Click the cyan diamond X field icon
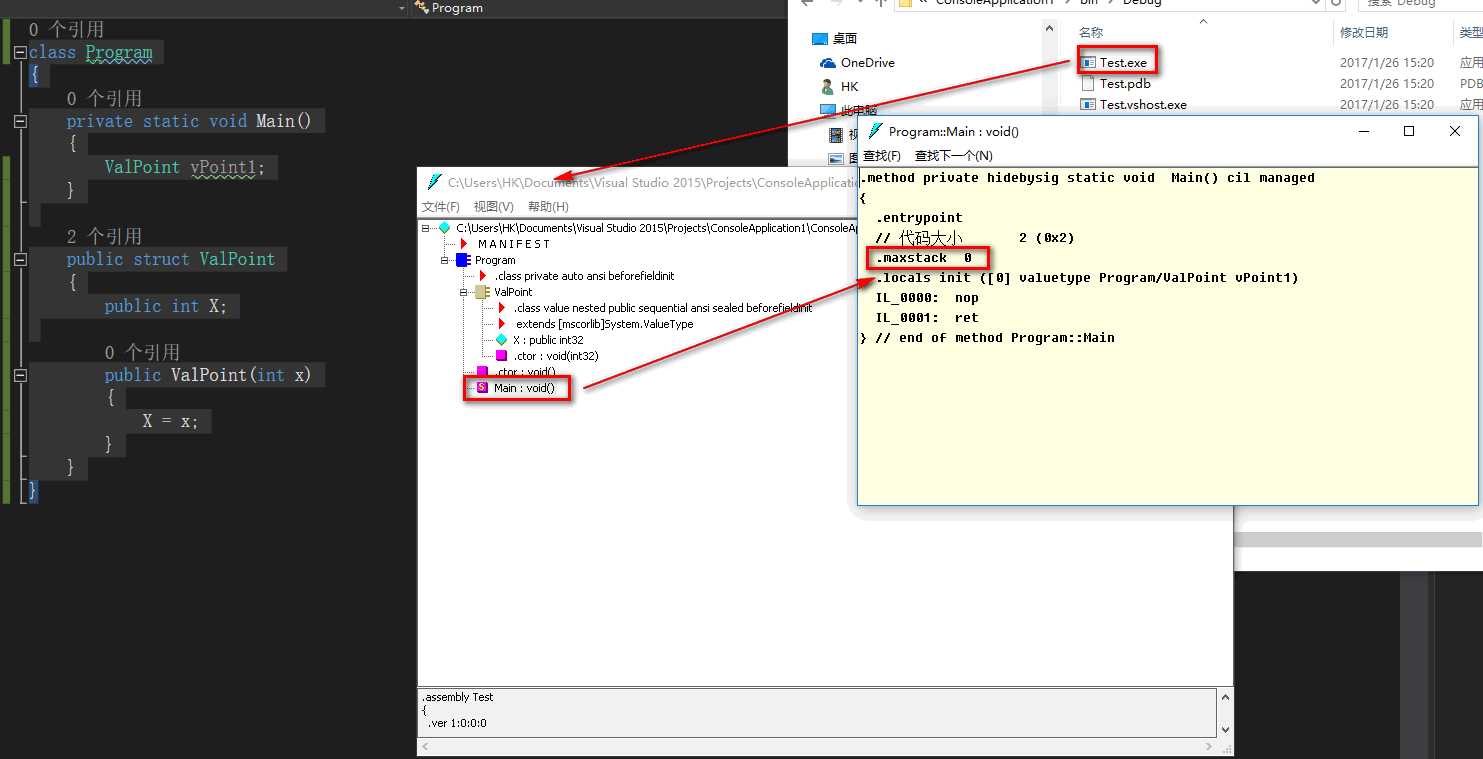This screenshot has width=1483, height=759. point(502,340)
